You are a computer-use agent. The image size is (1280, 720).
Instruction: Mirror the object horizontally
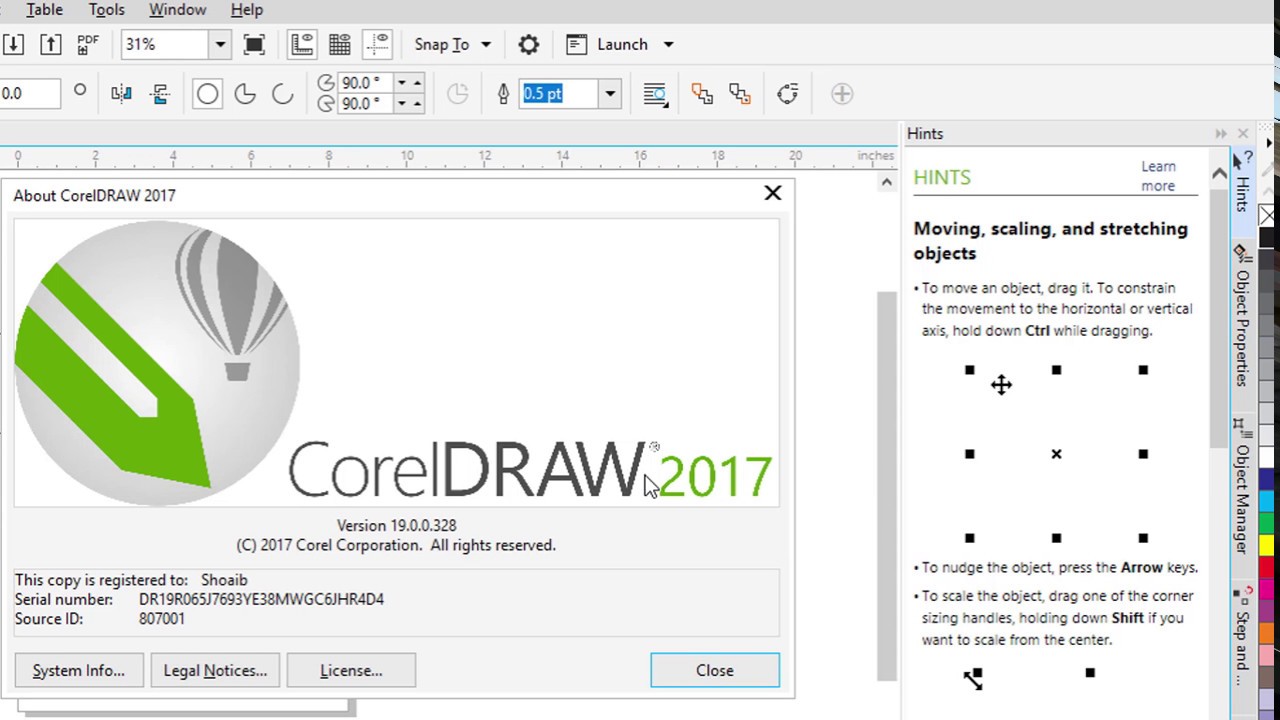[x=121, y=94]
